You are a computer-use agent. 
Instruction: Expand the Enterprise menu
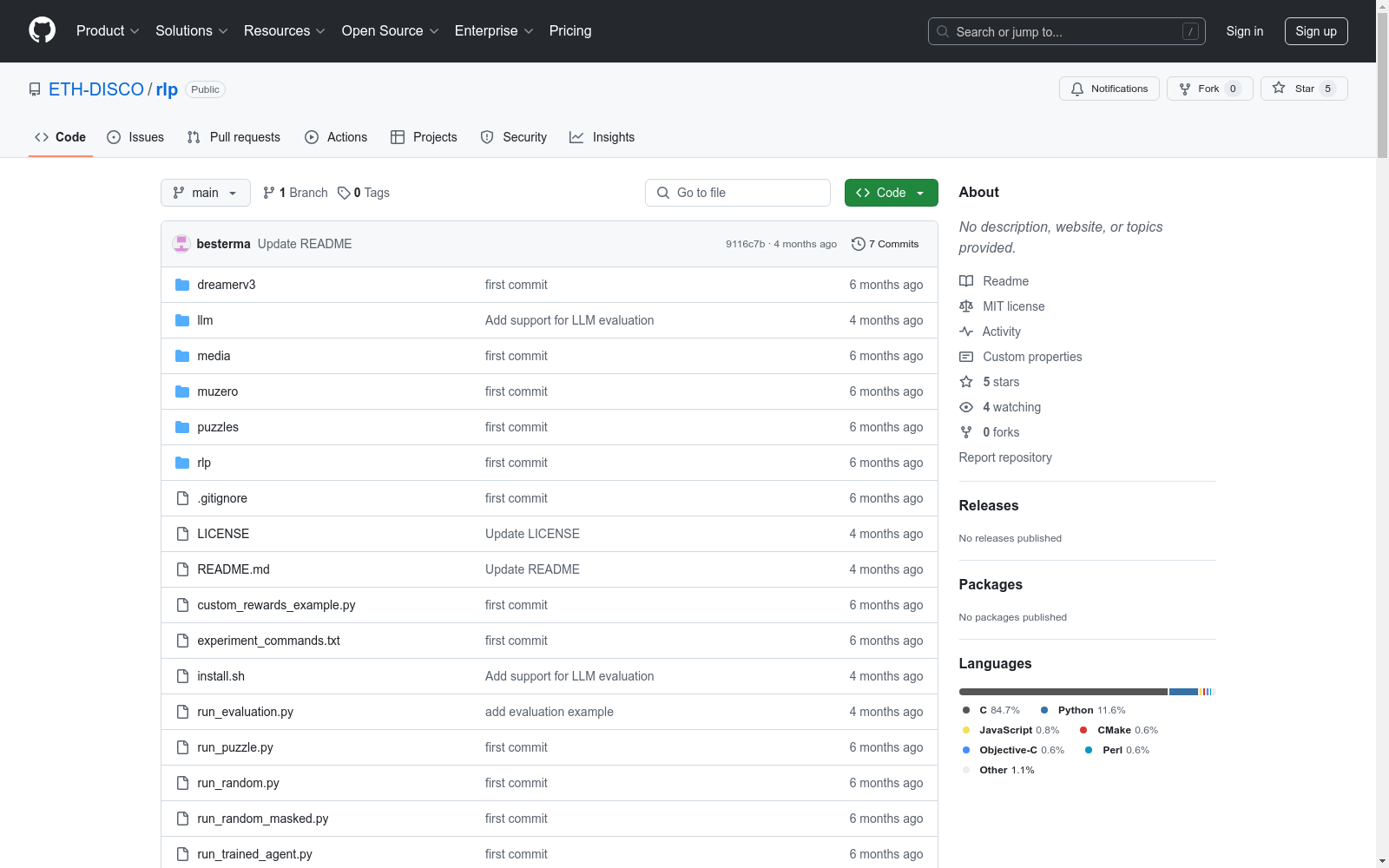click(494, 30)
